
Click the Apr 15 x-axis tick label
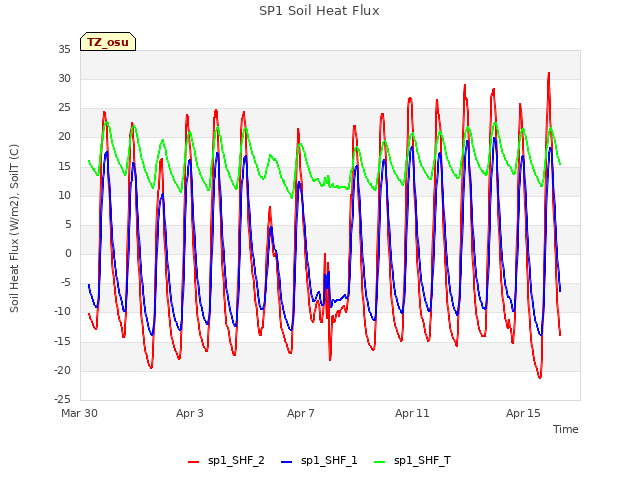click(x=523, y=413)
